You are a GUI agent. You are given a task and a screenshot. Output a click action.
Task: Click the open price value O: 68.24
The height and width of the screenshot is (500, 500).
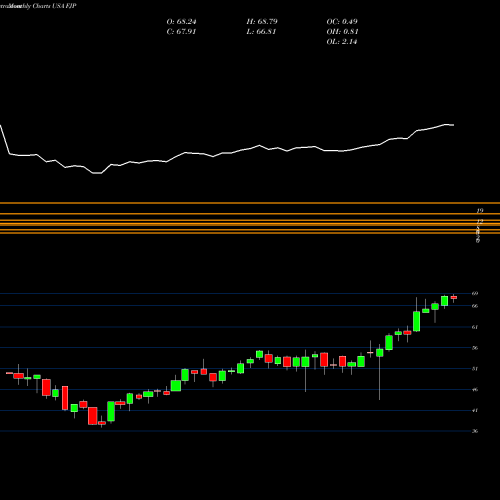(x=181, y=22)
